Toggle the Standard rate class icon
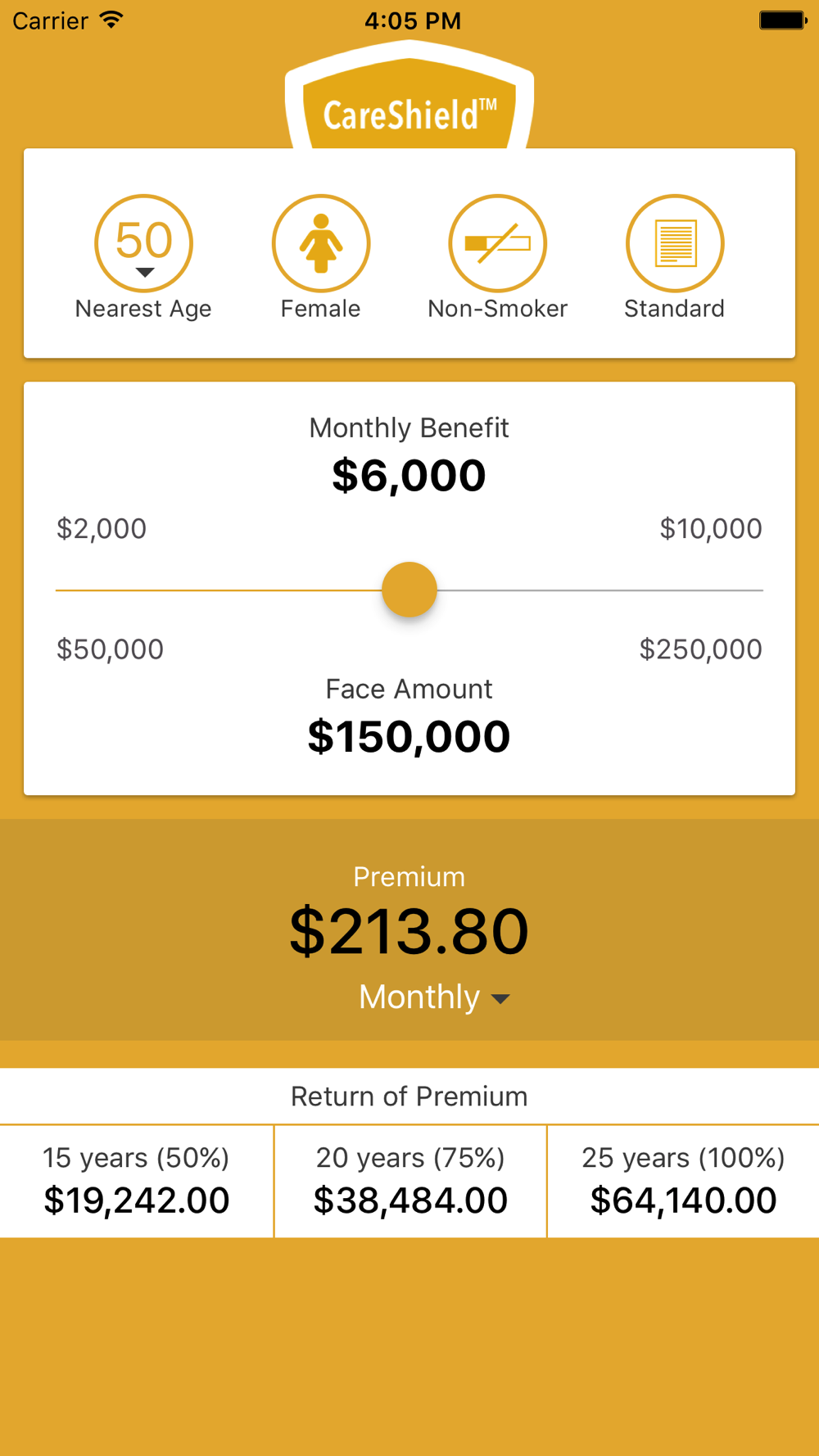 pos(675,243)
